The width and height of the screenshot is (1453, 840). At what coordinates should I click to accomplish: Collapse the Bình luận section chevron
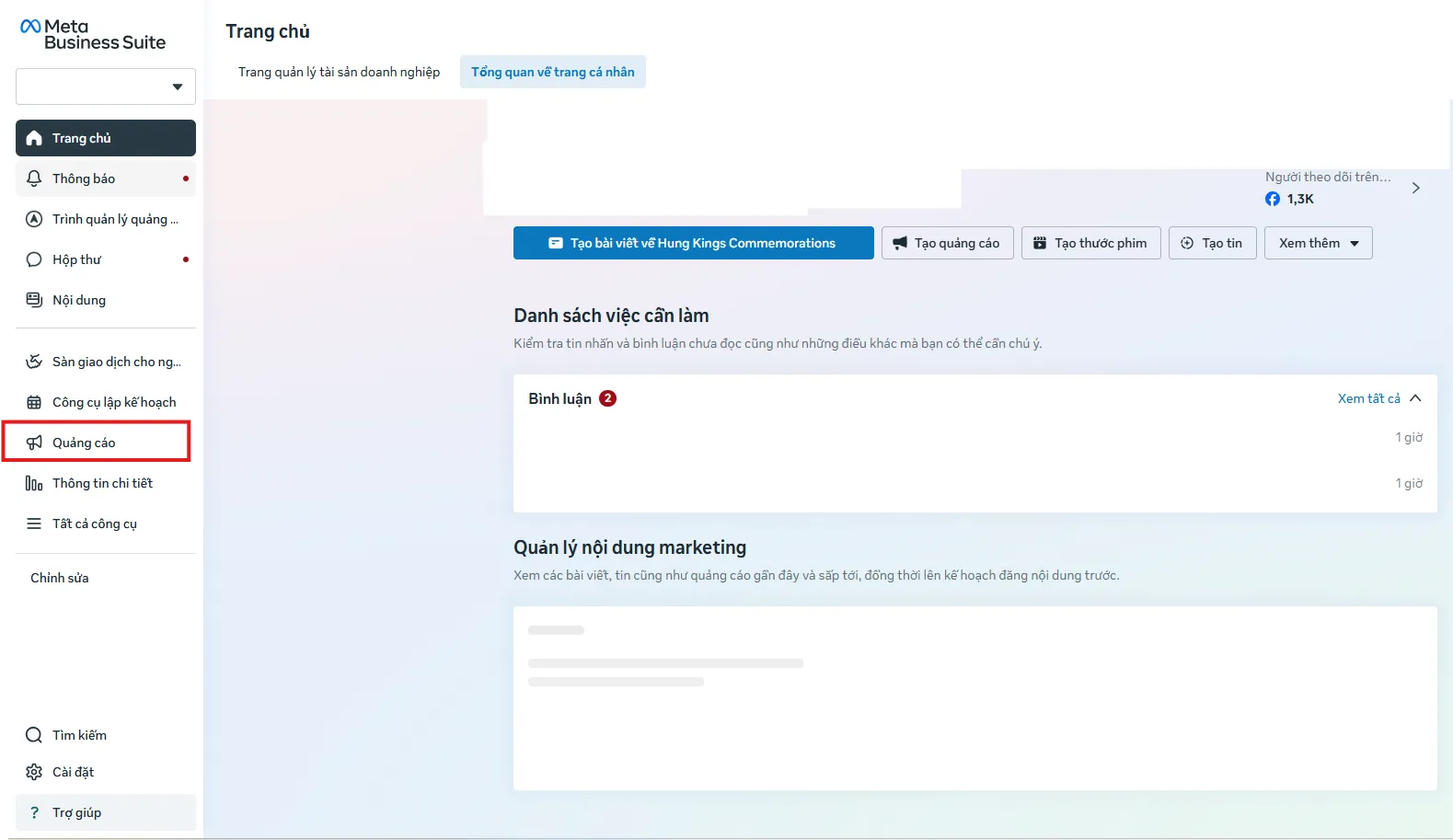point(1415,398)
